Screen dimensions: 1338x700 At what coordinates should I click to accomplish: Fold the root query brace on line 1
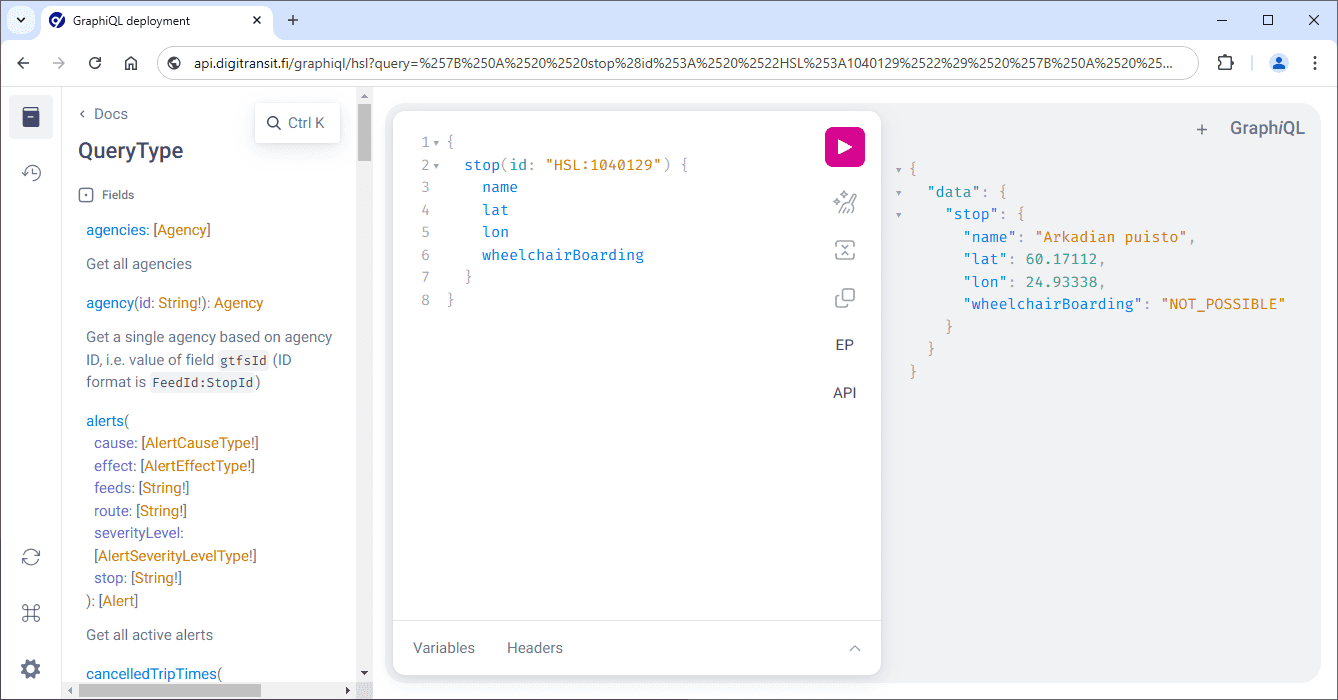pyautogui.click(x=436, y=142)
